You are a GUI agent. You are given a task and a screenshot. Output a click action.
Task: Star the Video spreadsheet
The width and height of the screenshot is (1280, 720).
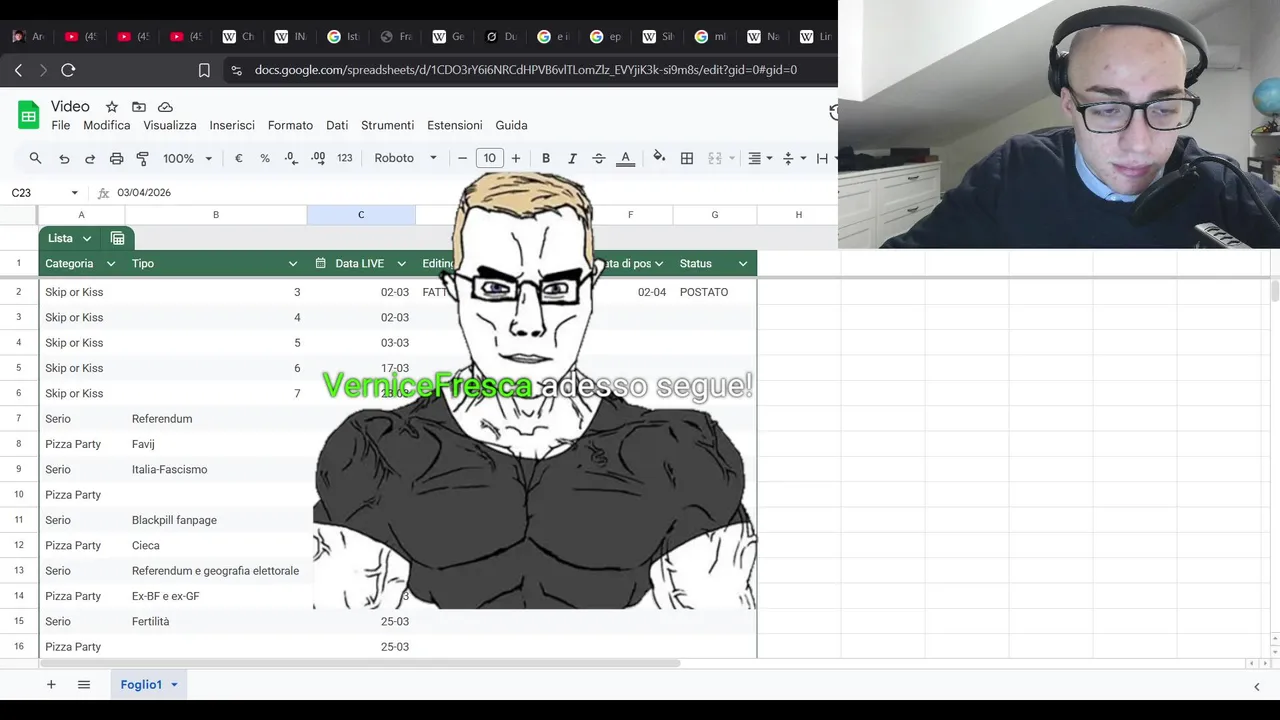click(112, 107)
